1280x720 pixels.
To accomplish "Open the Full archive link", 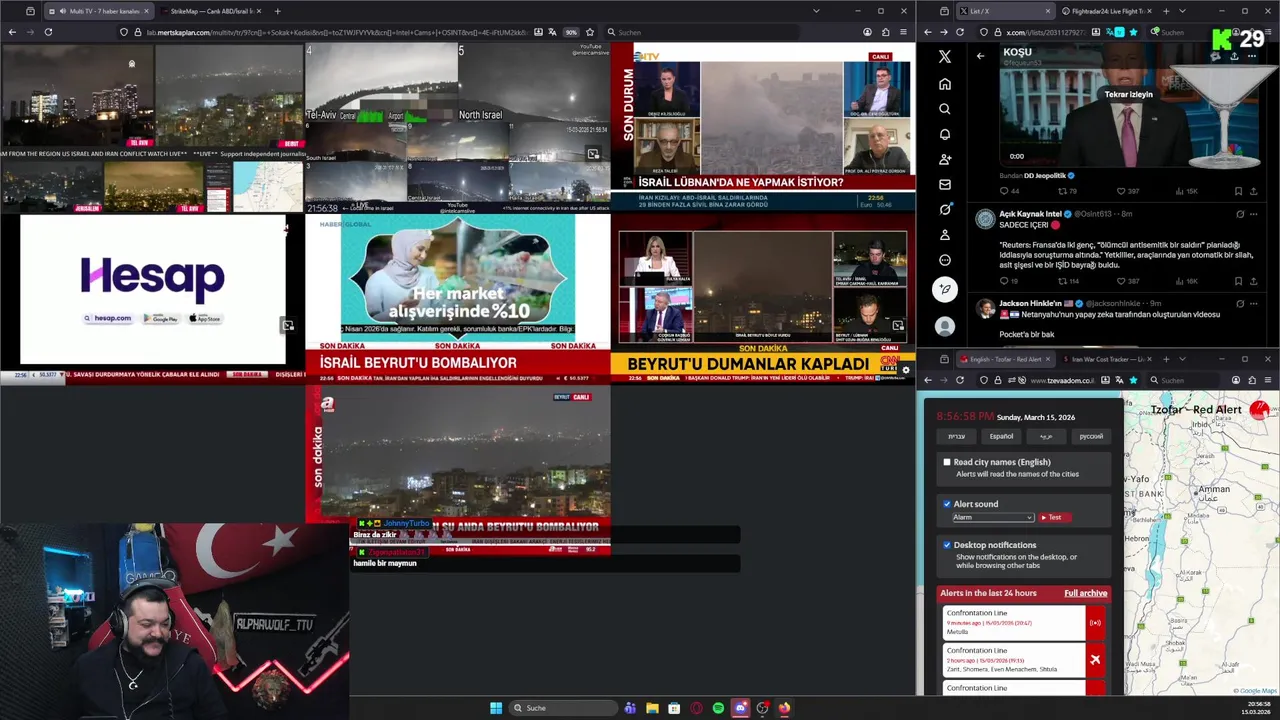I will [1085, 593].
